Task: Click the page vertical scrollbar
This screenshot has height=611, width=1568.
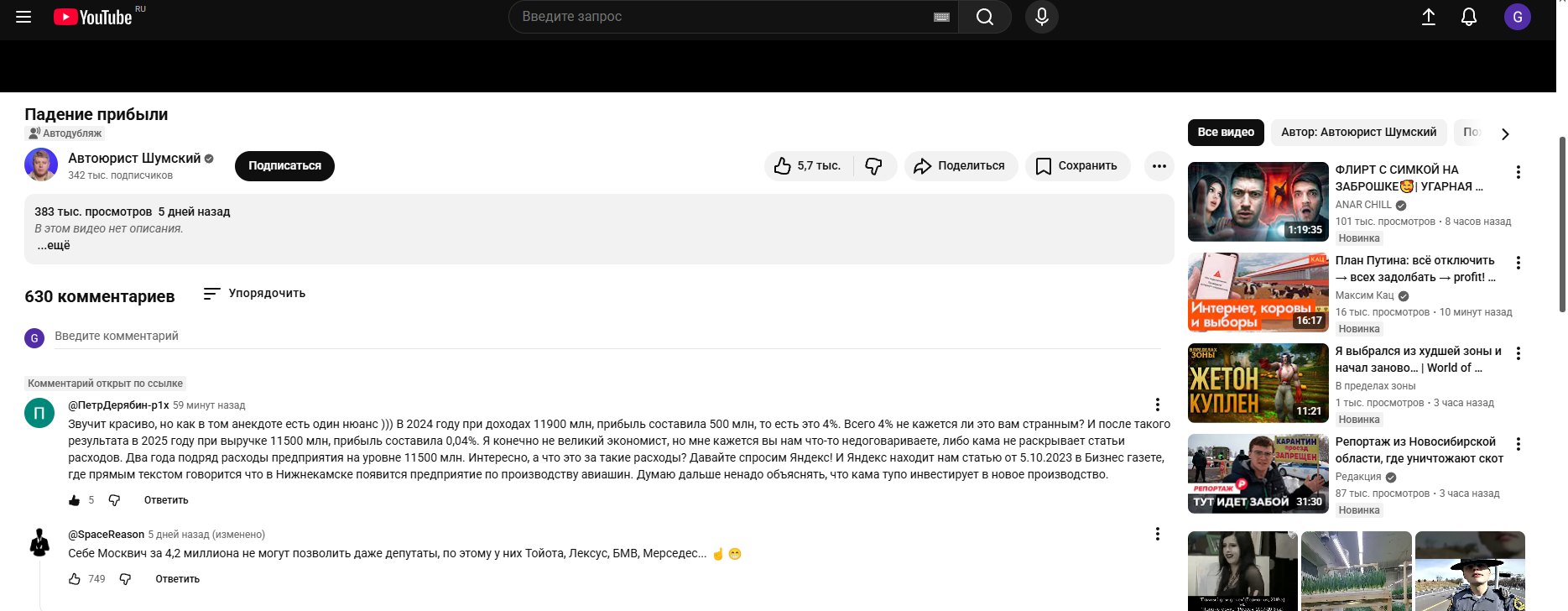Action: coord(1561,223)
